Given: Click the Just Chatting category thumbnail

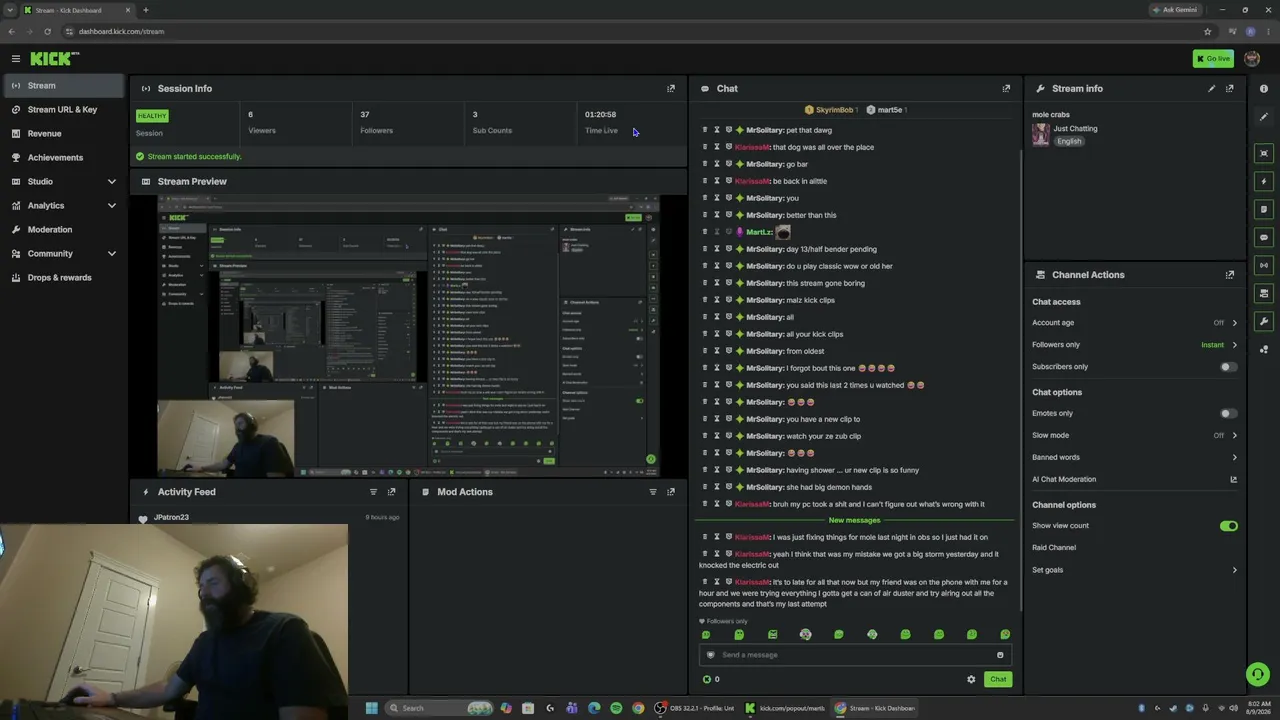Looking at the screenshot, I should click(1041, 134).
